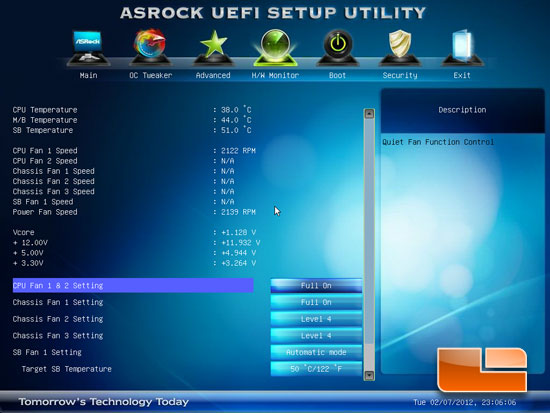550x413 pixels.
Task: Change Target SB Temperature 50°C/122°F value
Action: click(316, 369)
